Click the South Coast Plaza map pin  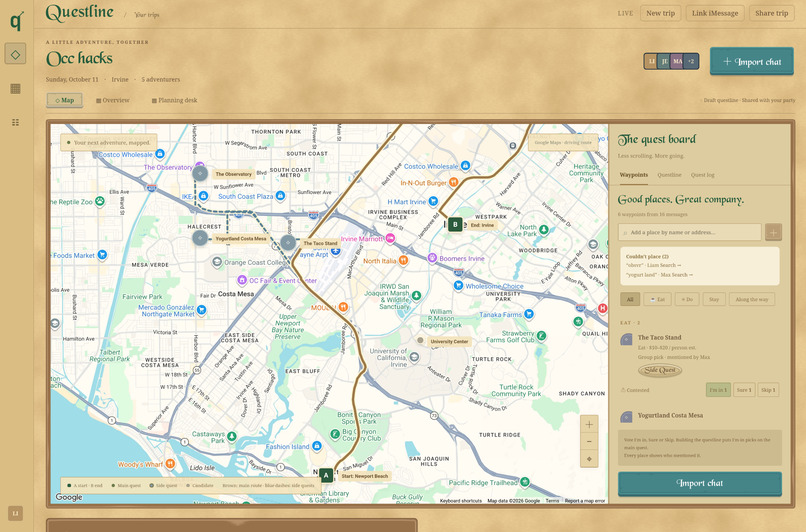tap(280, 196)
